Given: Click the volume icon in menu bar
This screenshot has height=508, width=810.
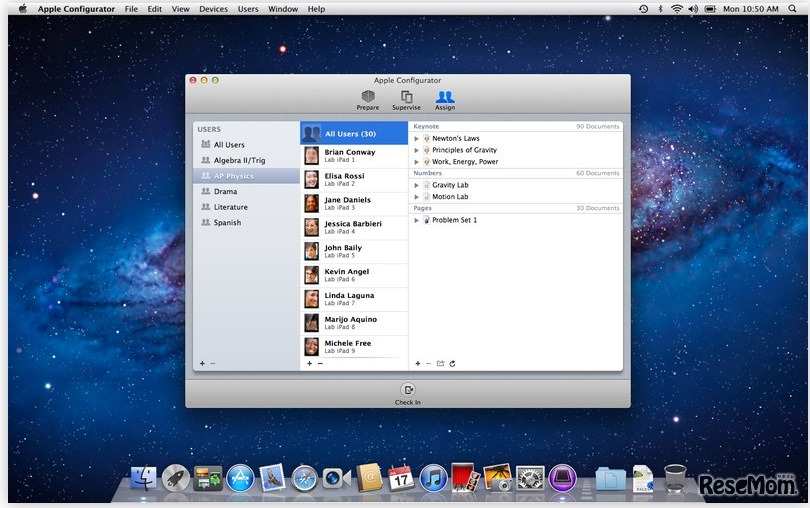Looking at the screenshot, I should coord(693,9).
